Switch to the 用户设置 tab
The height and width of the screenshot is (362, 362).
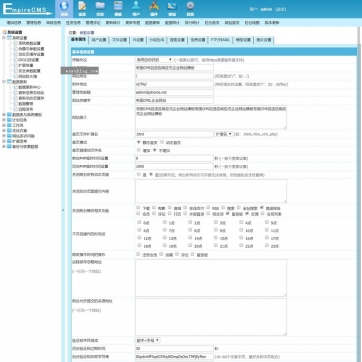click(x=99, y=40)
